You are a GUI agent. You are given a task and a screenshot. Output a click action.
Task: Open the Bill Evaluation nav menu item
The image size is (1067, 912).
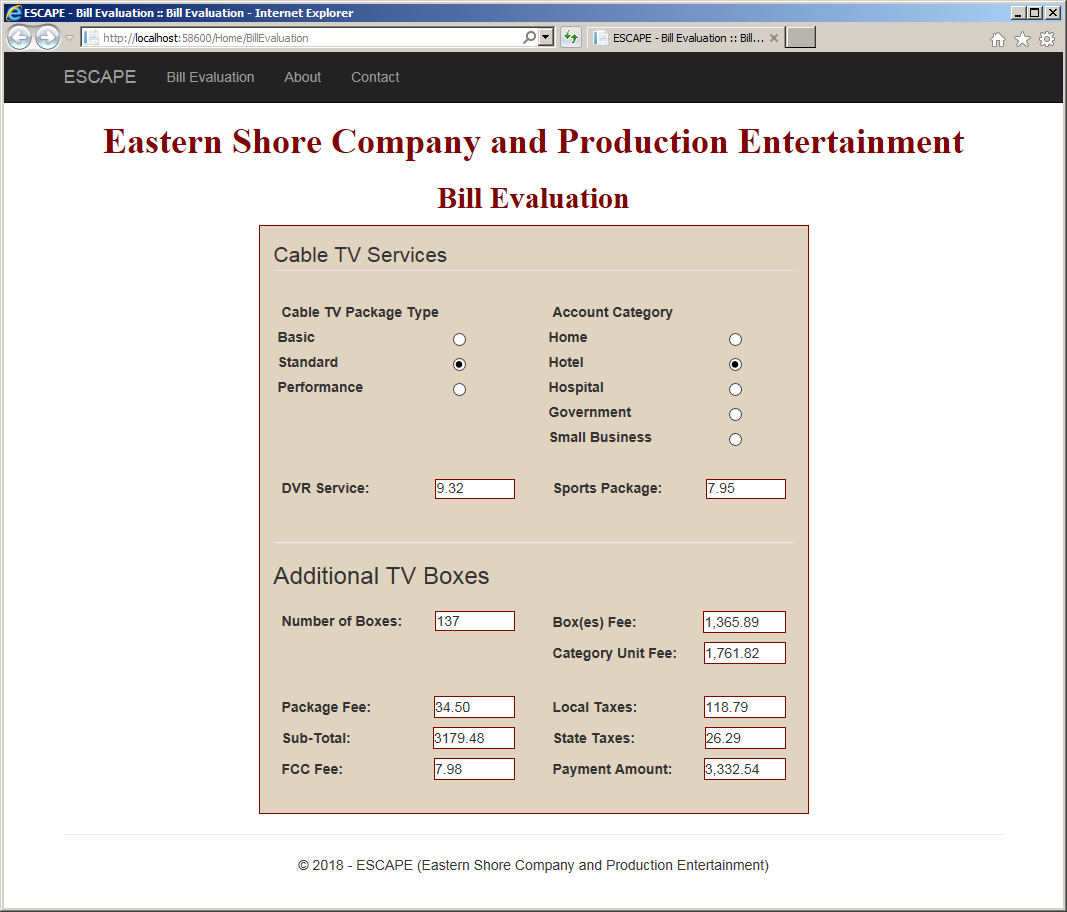point(210,78)
